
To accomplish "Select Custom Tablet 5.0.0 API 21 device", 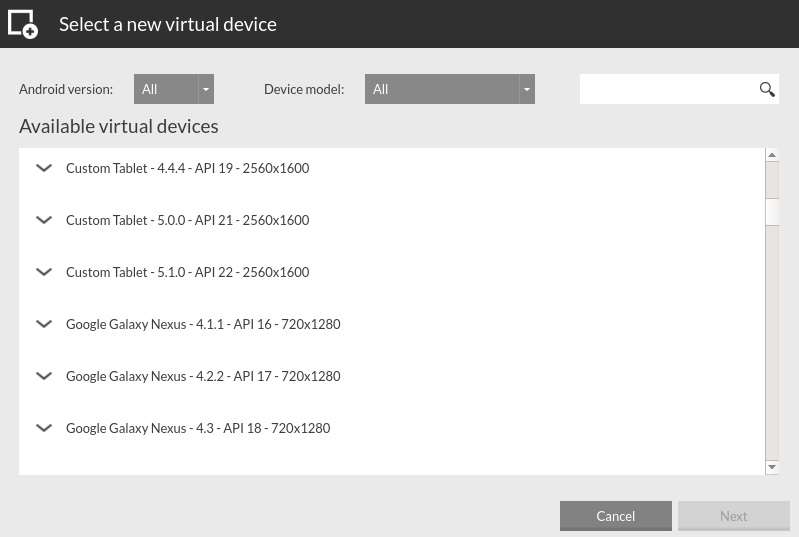I will [187, 220].
